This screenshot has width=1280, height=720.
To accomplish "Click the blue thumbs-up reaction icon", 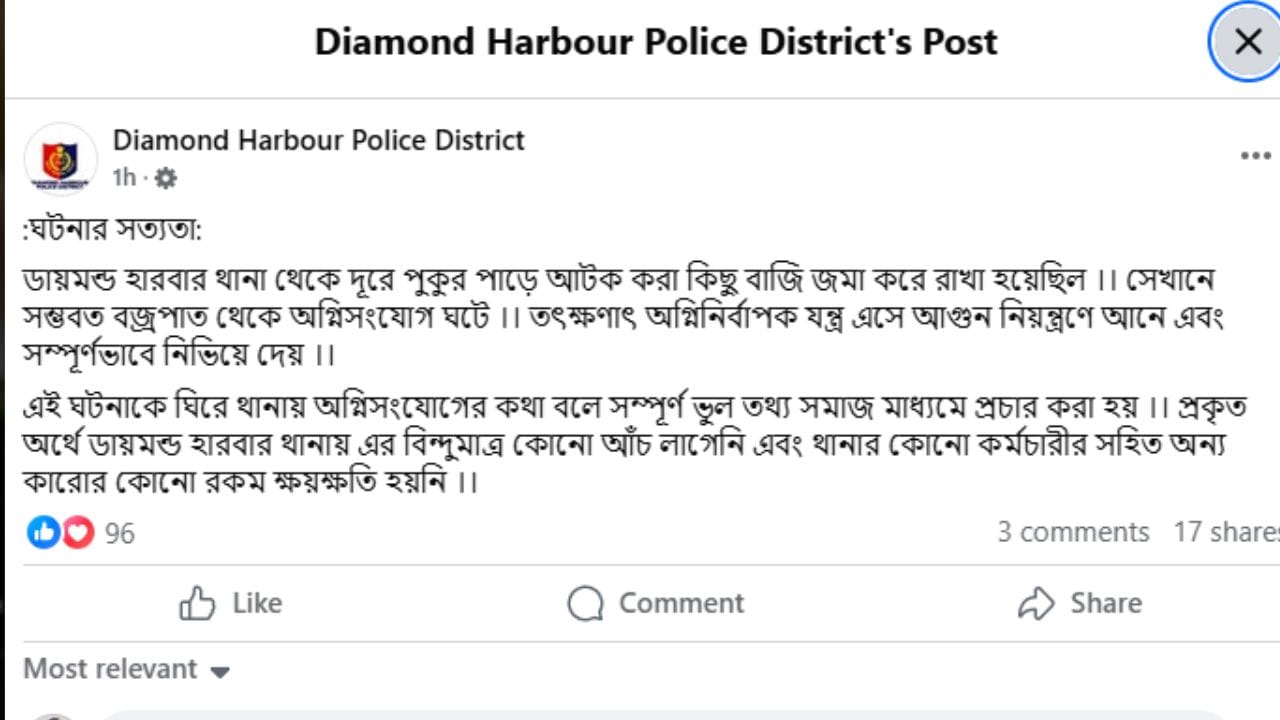I will pyautogui.click(x=43, y=532).
